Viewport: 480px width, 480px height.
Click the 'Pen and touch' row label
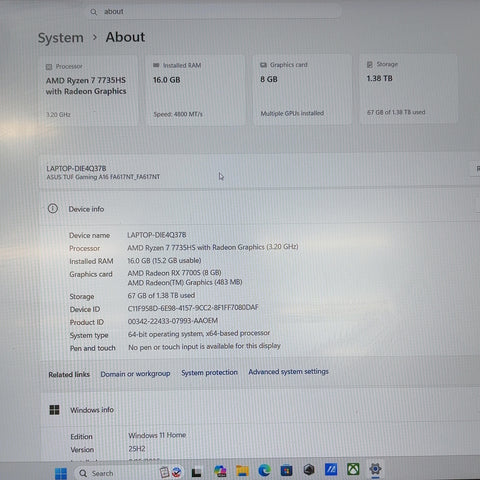pyautogui.click(x=93, y=348)
